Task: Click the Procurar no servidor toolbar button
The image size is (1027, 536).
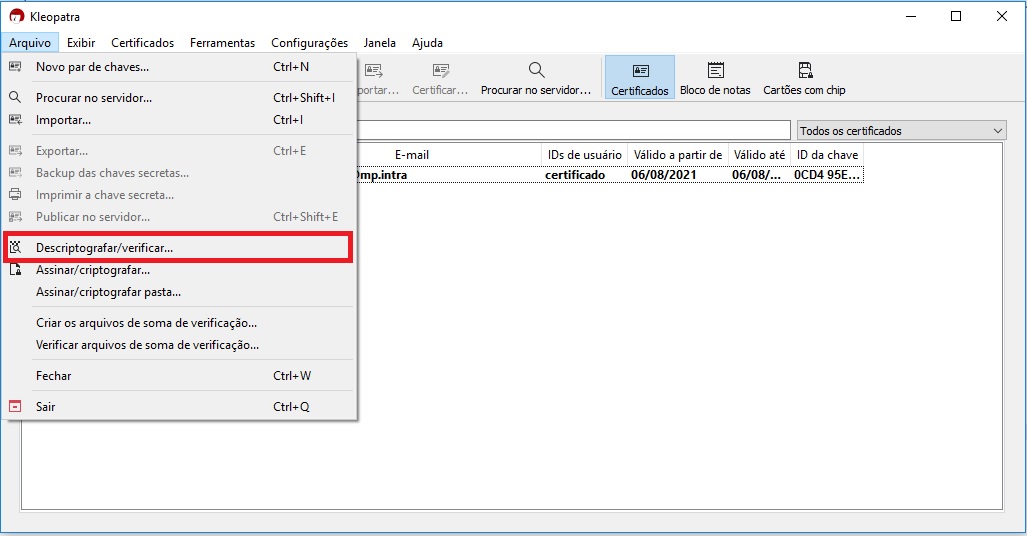Action: 536,78
